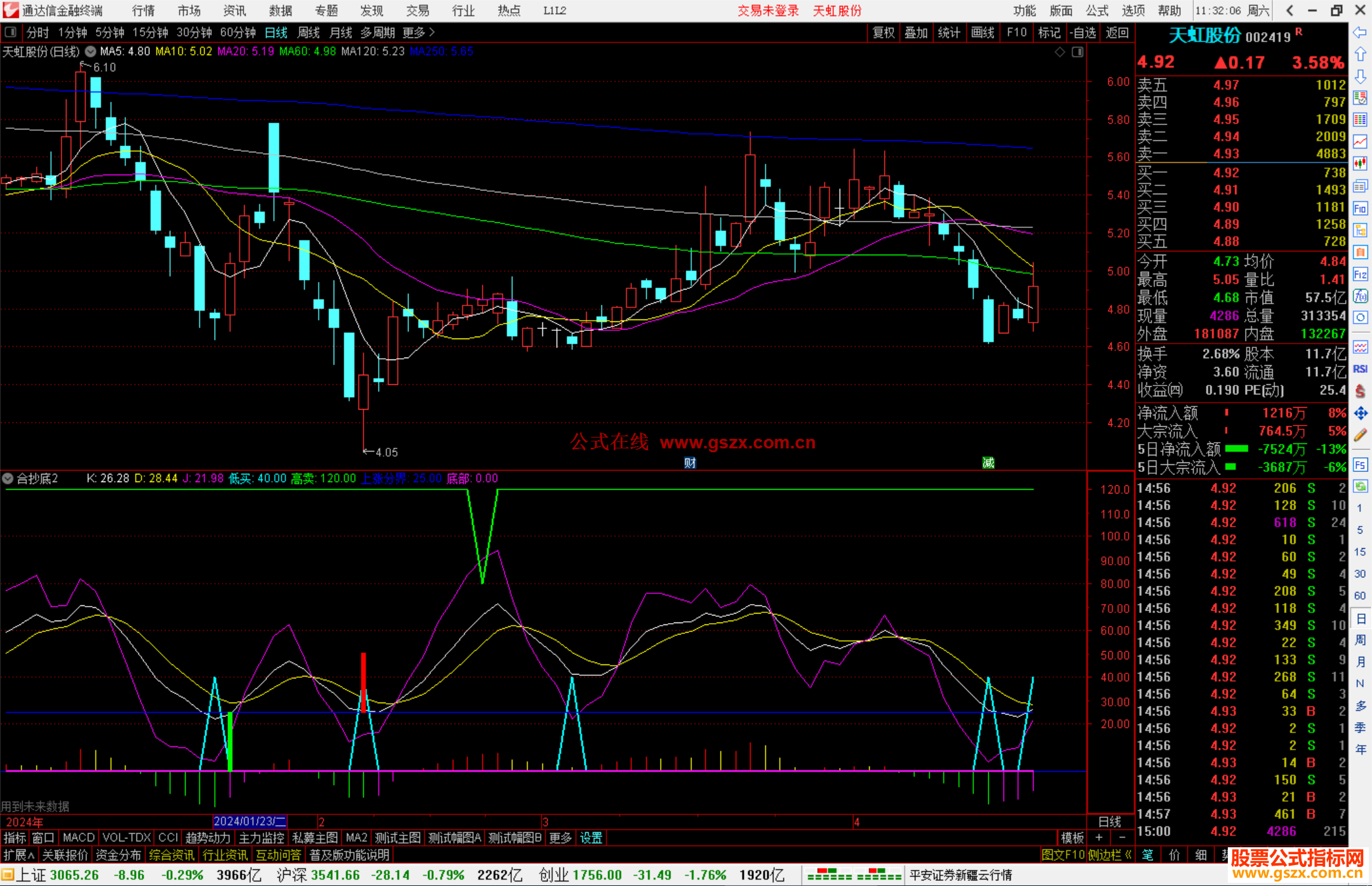This screenshot has height=886, width=1372.
Task: Toggle the MA indicator circle beside 天虹股份(日线)
Action: pyautogui.click(x=90, y=51)
